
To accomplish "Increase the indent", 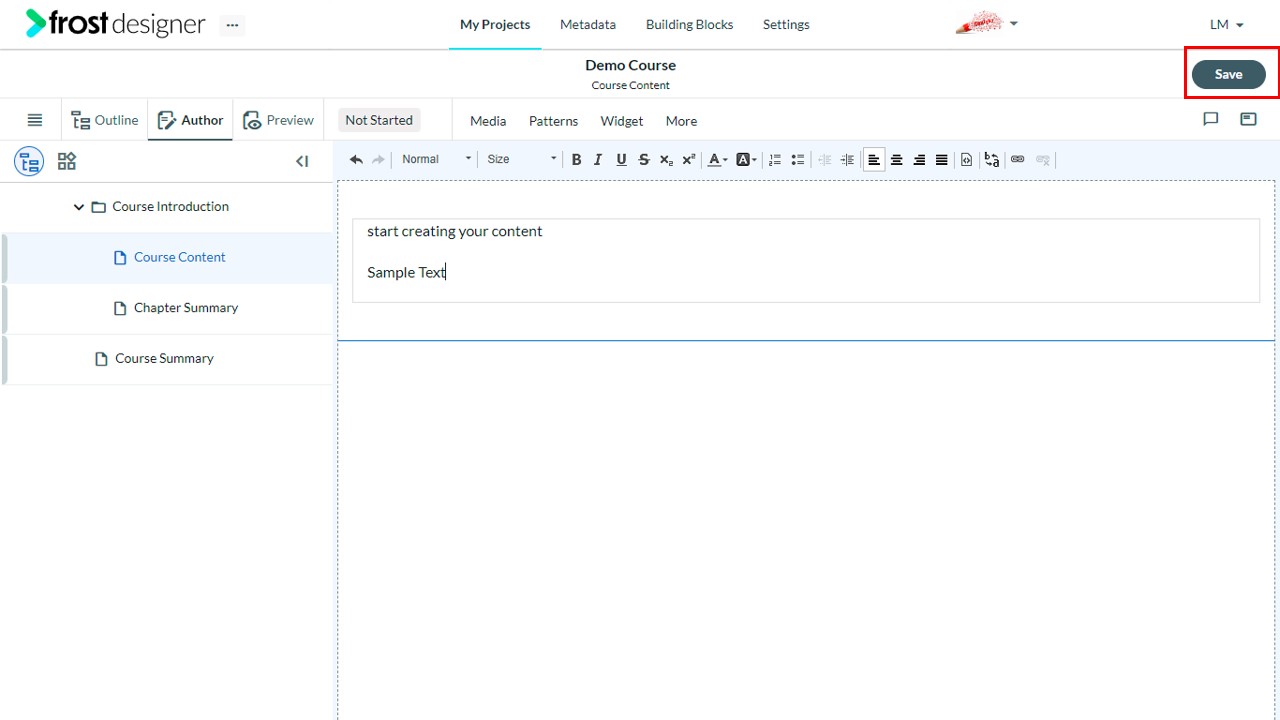I will coord(847,159).
